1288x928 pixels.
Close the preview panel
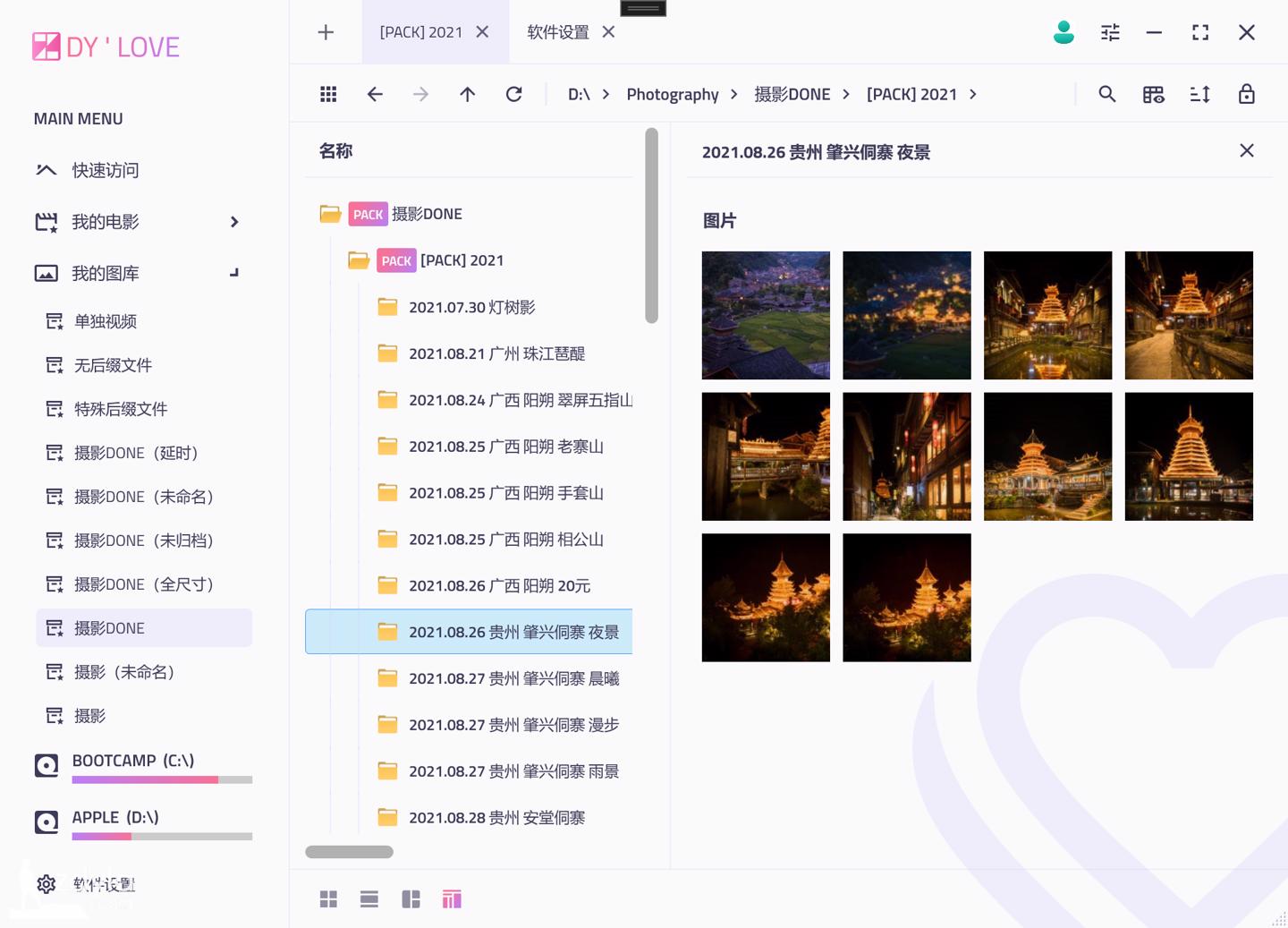1247,150
